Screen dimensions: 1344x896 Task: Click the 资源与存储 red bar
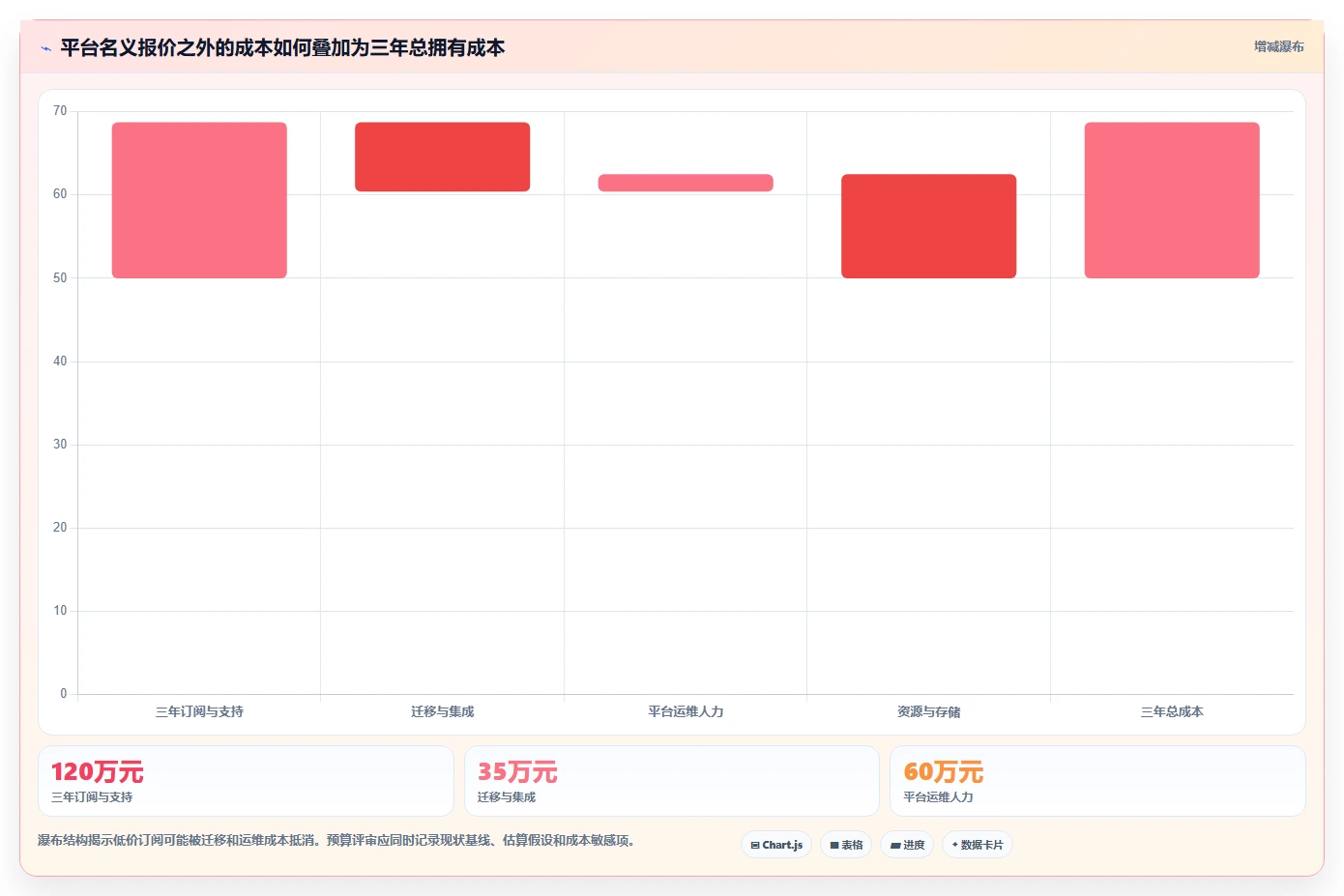click(928, 226)
